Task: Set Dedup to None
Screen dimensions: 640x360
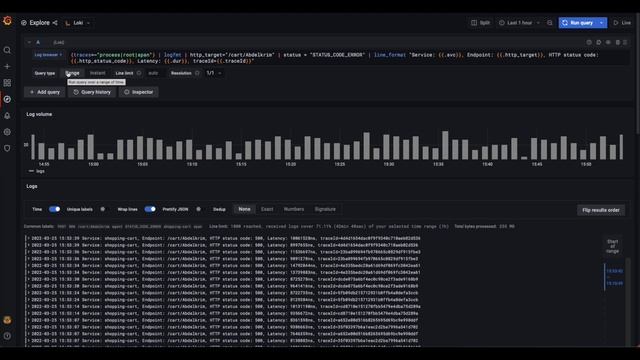Action: click(244, 209)
